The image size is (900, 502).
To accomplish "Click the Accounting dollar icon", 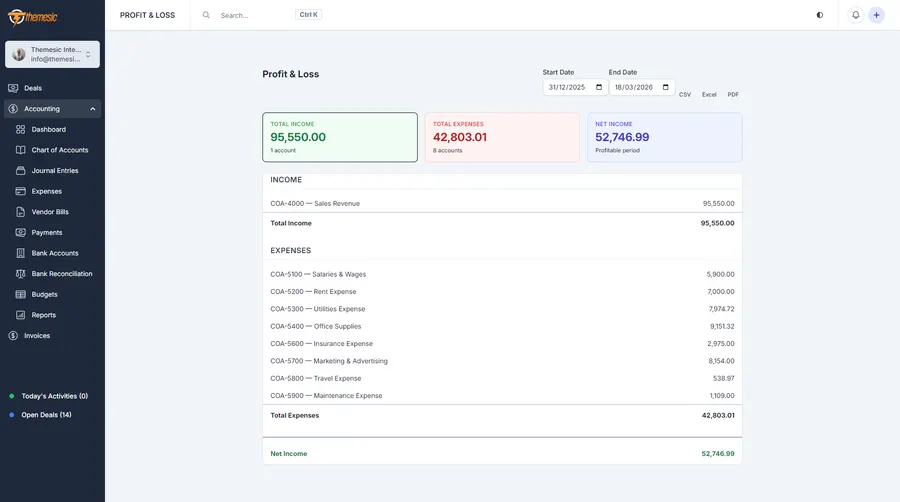I will coord(13,108).
